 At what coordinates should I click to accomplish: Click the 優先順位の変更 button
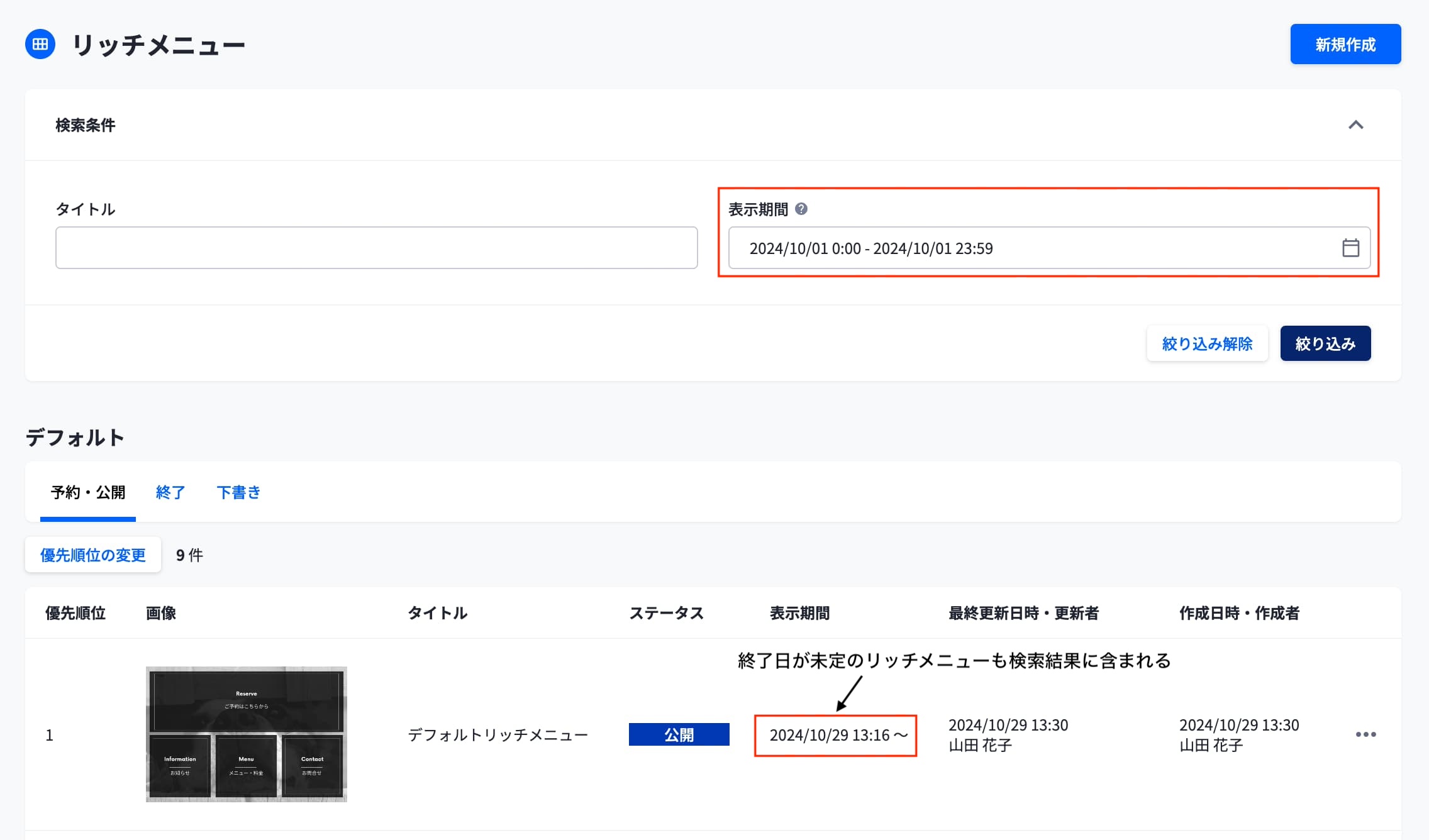tap(93, 555)
